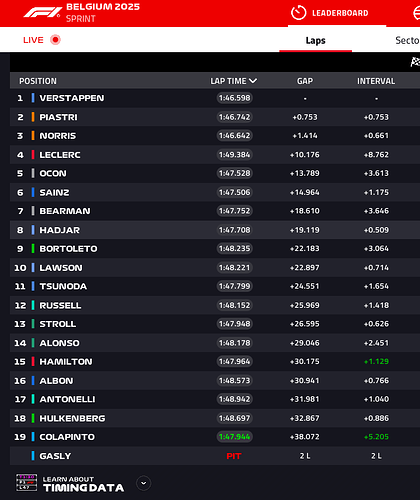Click the Interval column header

376,81
